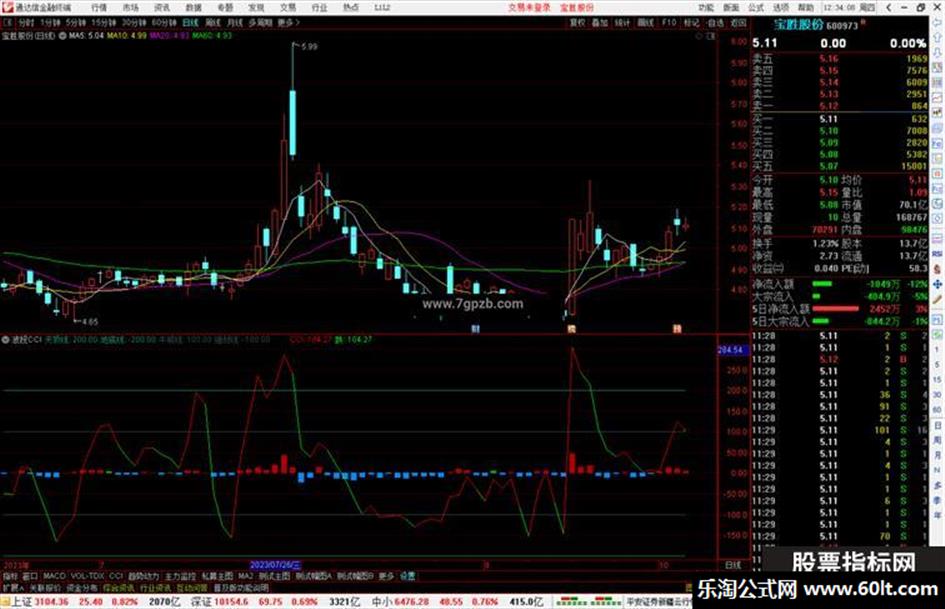Viewport: 945px width, 609px height.
Task: Switch chart to 分时 period
Action: pos(26,22)
